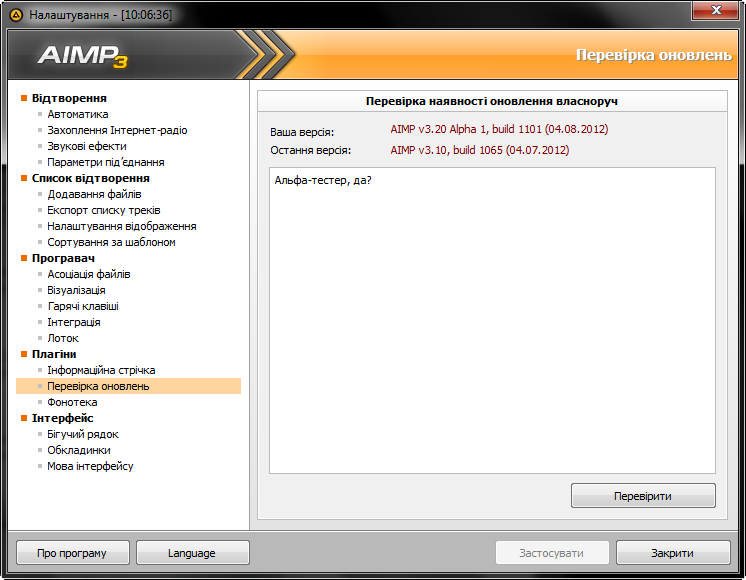Click the Перевірка оновлень banner title
The image size is (746, 580).
[654, 55]
